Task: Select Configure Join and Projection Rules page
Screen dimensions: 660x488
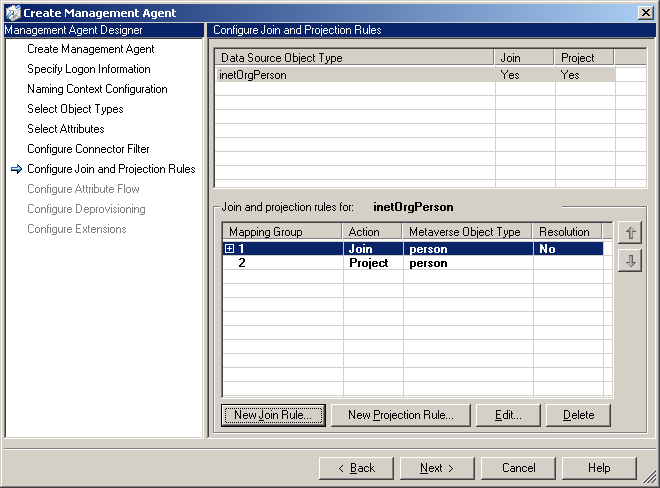Action: tap(111, 169)
